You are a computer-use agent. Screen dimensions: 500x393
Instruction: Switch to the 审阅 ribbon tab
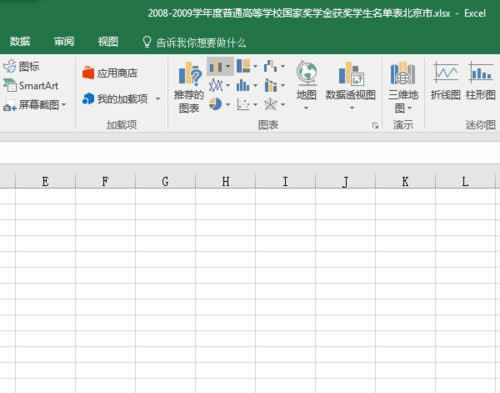(x=64, y=42)
